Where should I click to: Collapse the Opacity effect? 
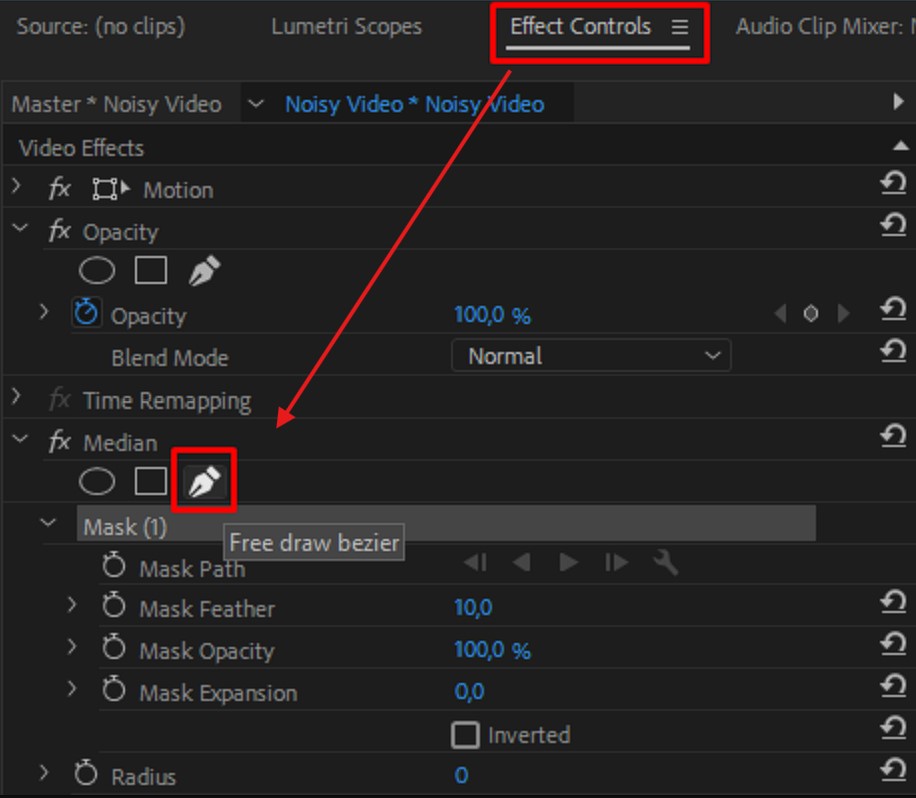[20, 228]
